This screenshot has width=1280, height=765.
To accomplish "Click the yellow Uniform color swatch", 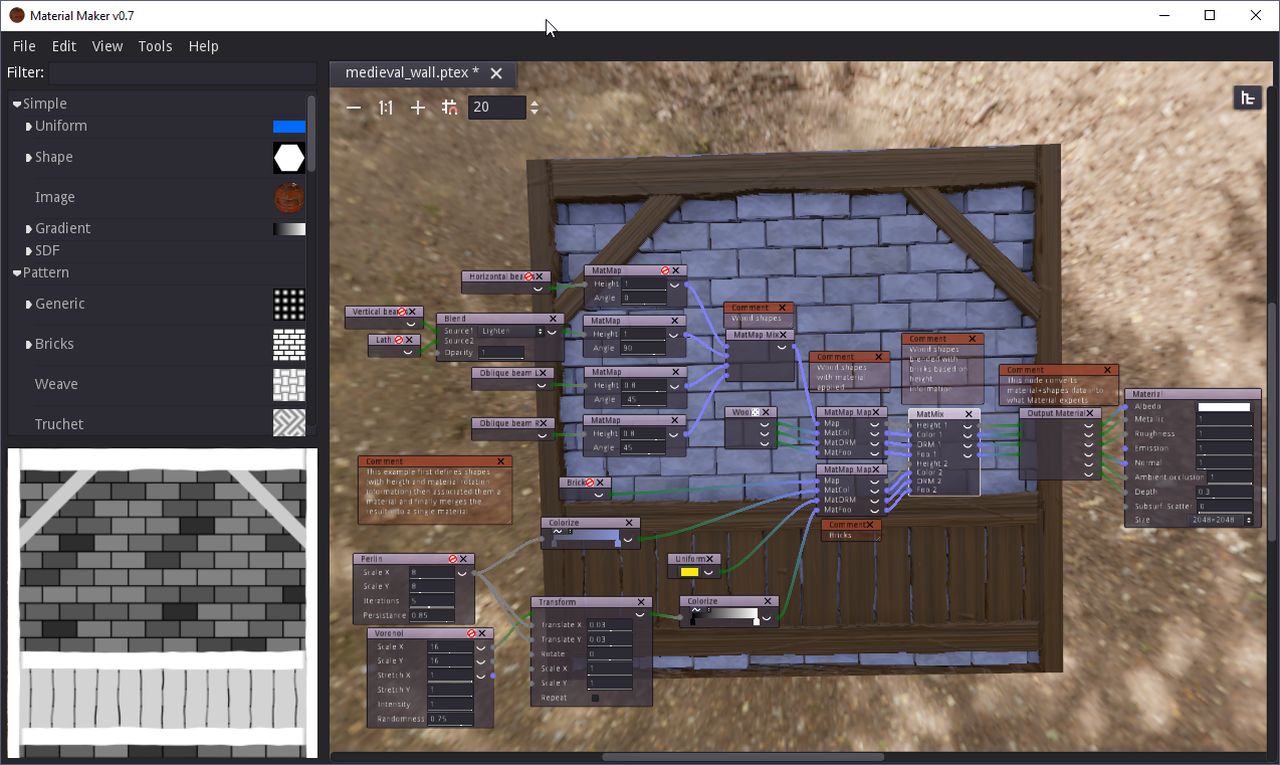I will (x=689, y=572).
